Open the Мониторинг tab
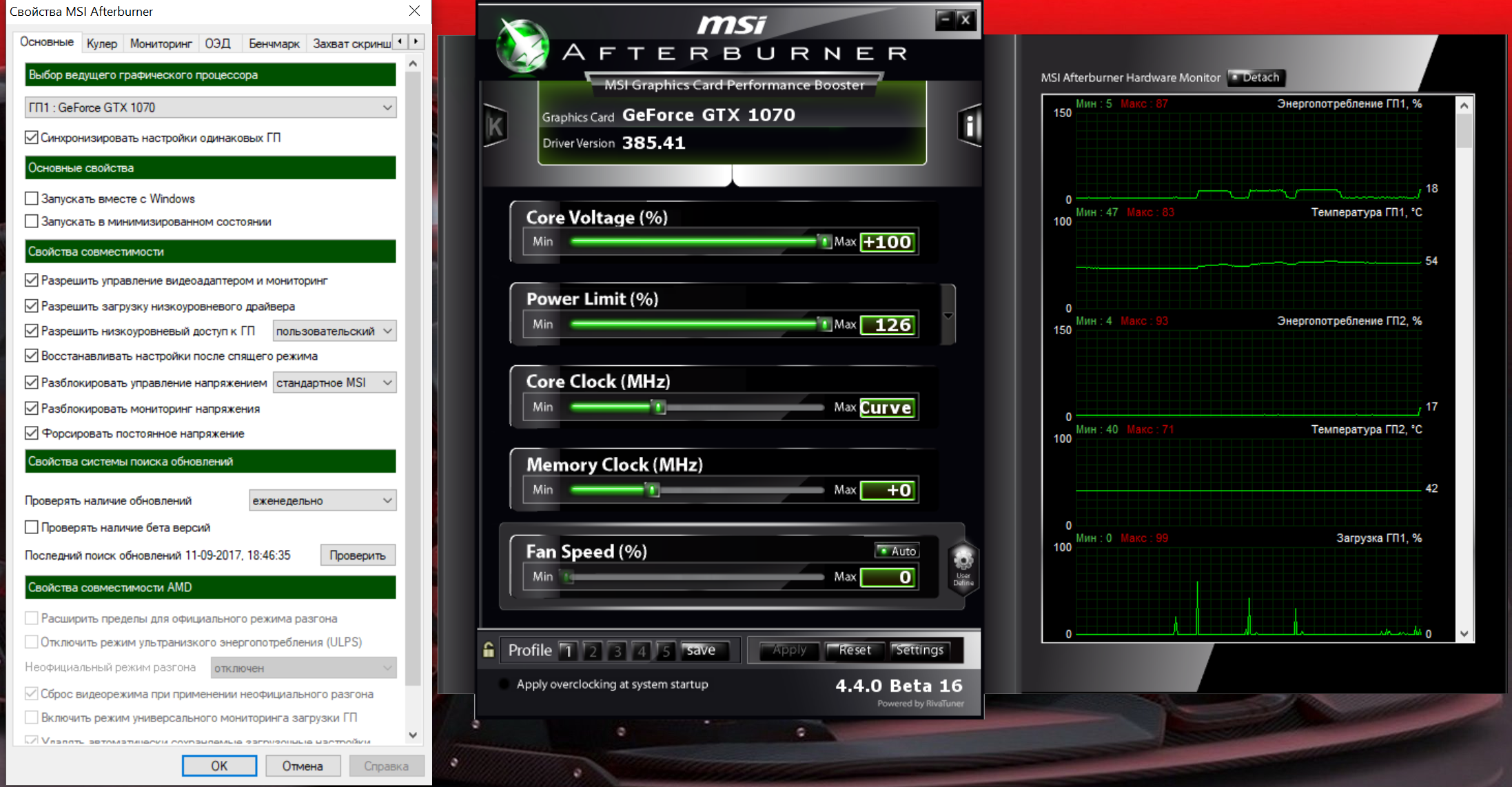This screenshot has width=1512, height=787. [x=161, y=43]
